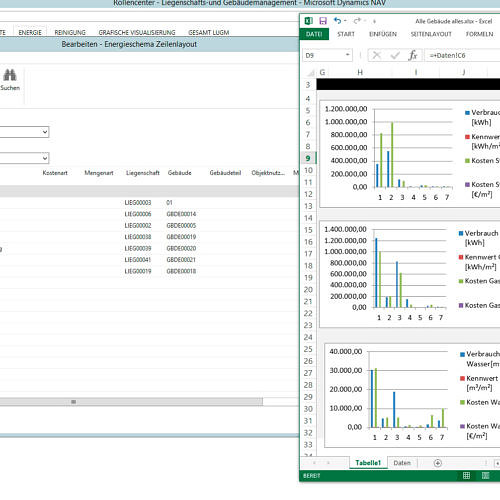Sort by the Objektnutz... column header
The height and width of the screenshot is (500, 500).
pos(268,173)
